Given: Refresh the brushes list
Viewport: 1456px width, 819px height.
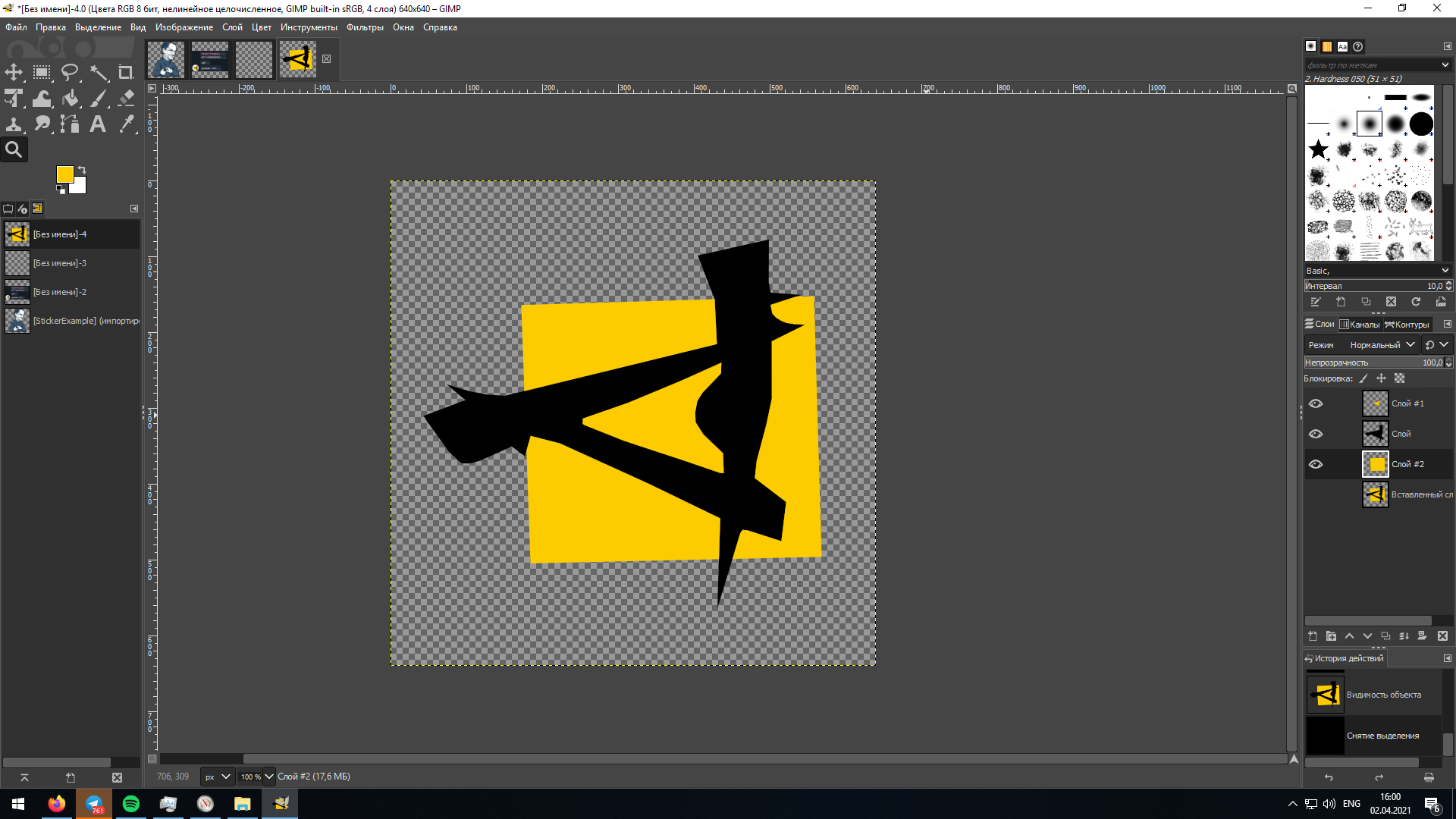Looking at the screenshot, I should pyautogui.click(x=1416, y=302).
